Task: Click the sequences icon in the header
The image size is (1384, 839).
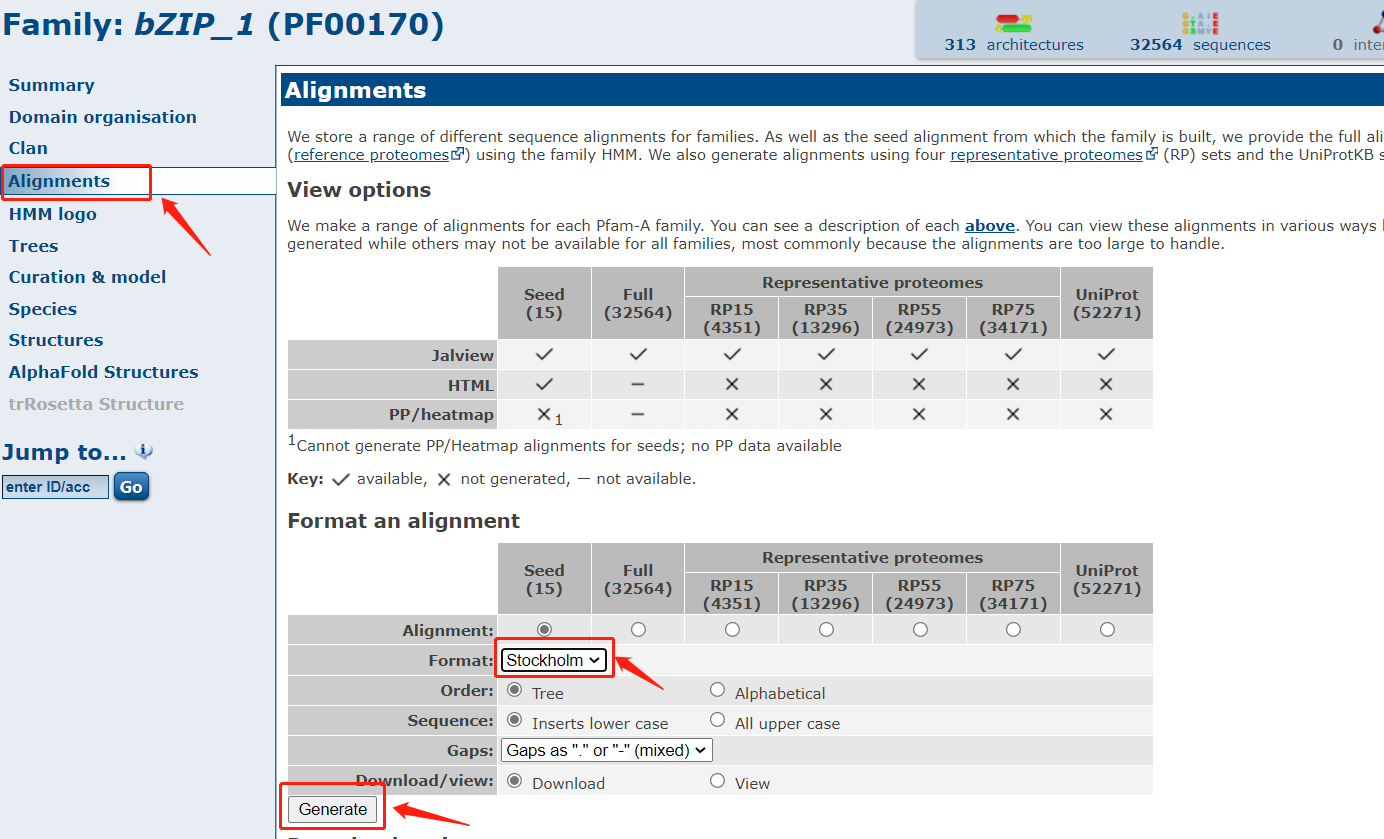Action: point(1200,23)
